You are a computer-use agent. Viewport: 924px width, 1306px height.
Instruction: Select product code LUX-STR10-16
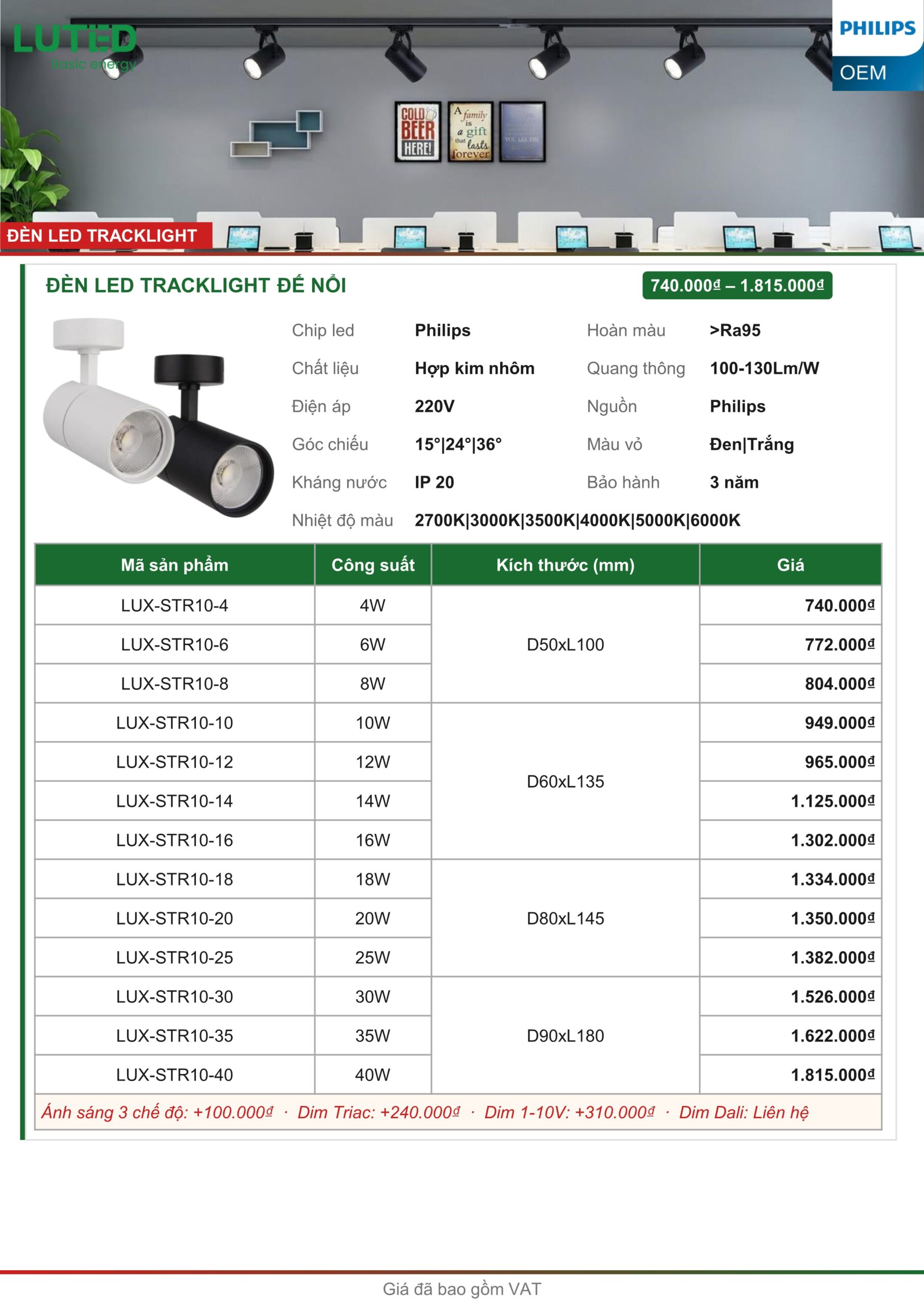point(175,840)
